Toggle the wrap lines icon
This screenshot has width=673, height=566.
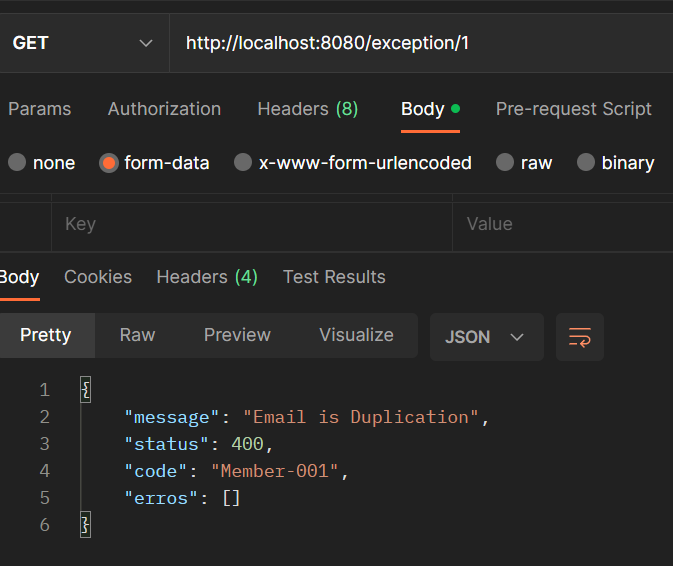pyautogui.click(x=580, y=337)
